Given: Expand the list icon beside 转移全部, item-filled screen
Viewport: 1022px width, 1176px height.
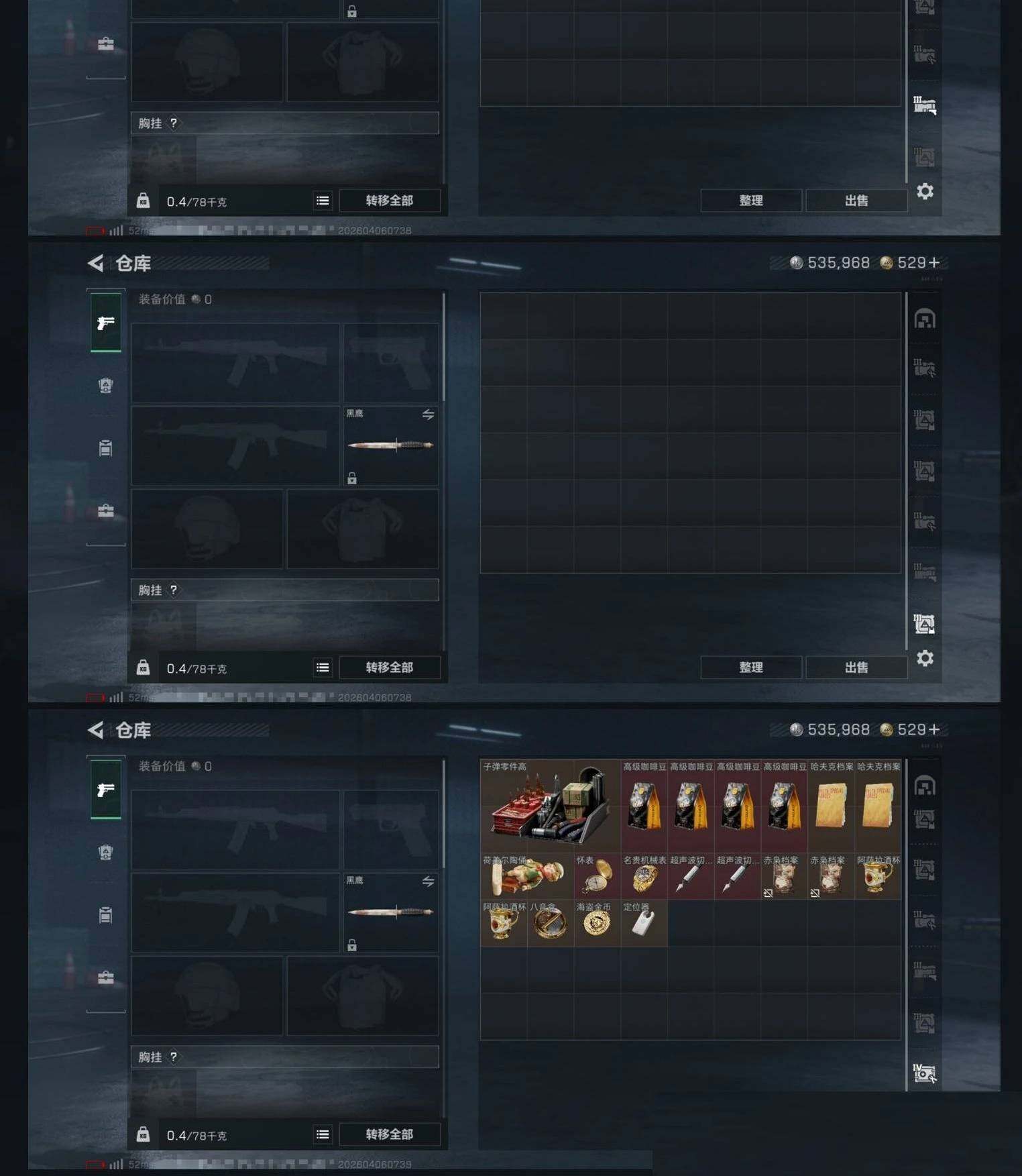Looking at the screenshot, I should pyautogui.click(x=323, y=1134).
